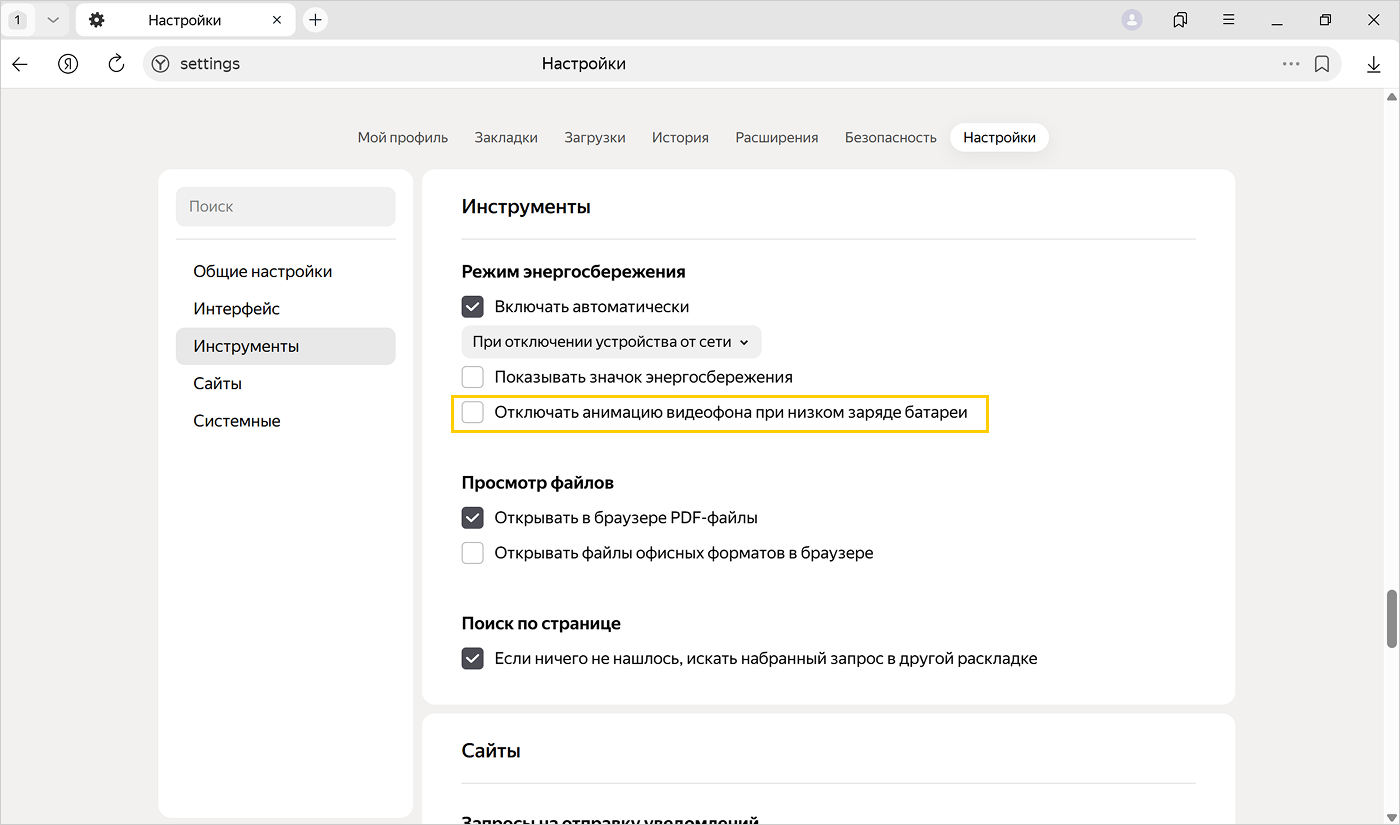Image resolution: width=1400 pixels, height=825 pixels.
Task: Open the browser hamburger menu
Action: coord(1229,20)
